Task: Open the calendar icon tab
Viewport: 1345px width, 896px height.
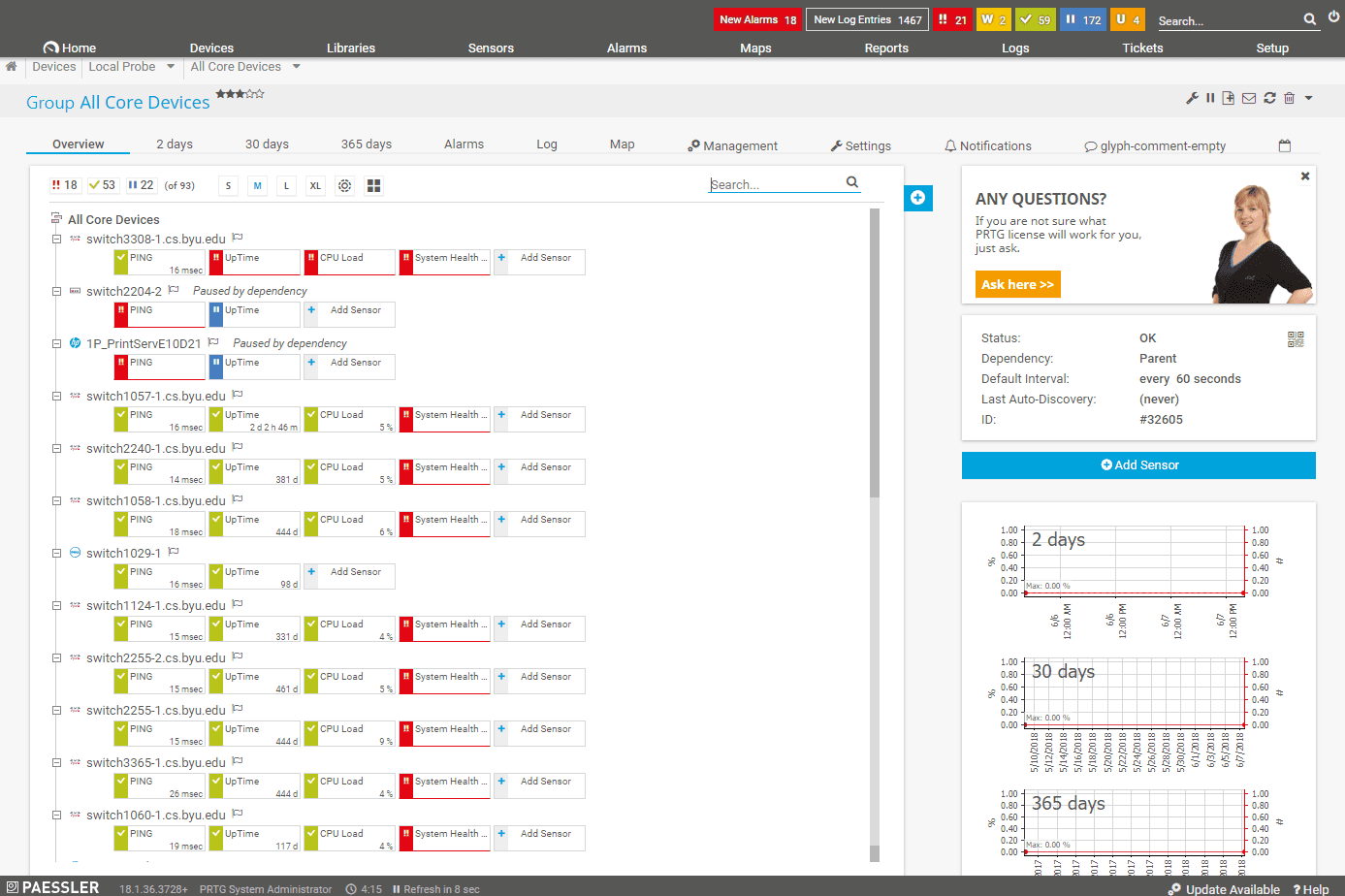Action: coord(1285,145)
